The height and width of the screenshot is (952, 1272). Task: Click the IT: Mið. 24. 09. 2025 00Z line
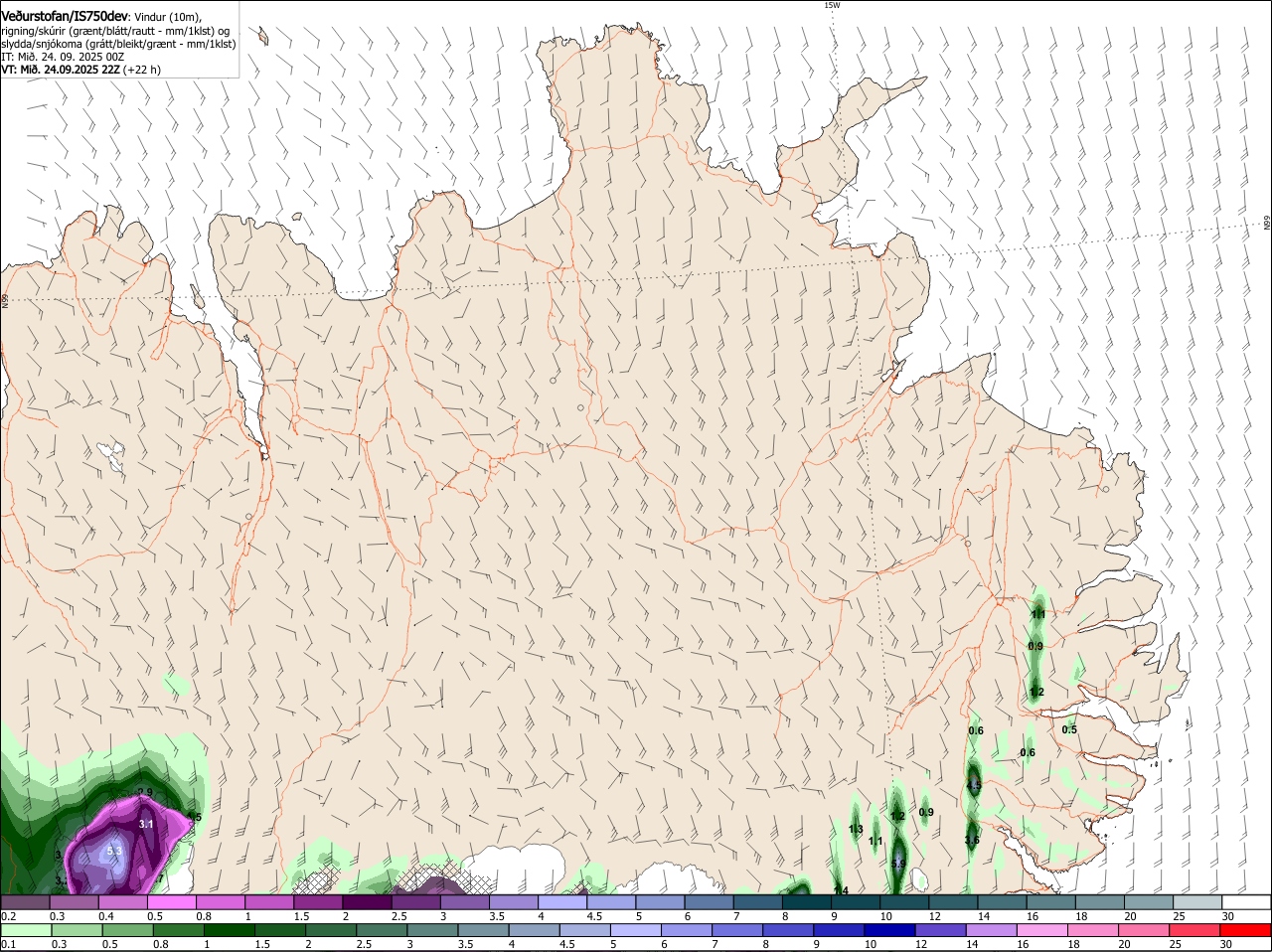63,57
